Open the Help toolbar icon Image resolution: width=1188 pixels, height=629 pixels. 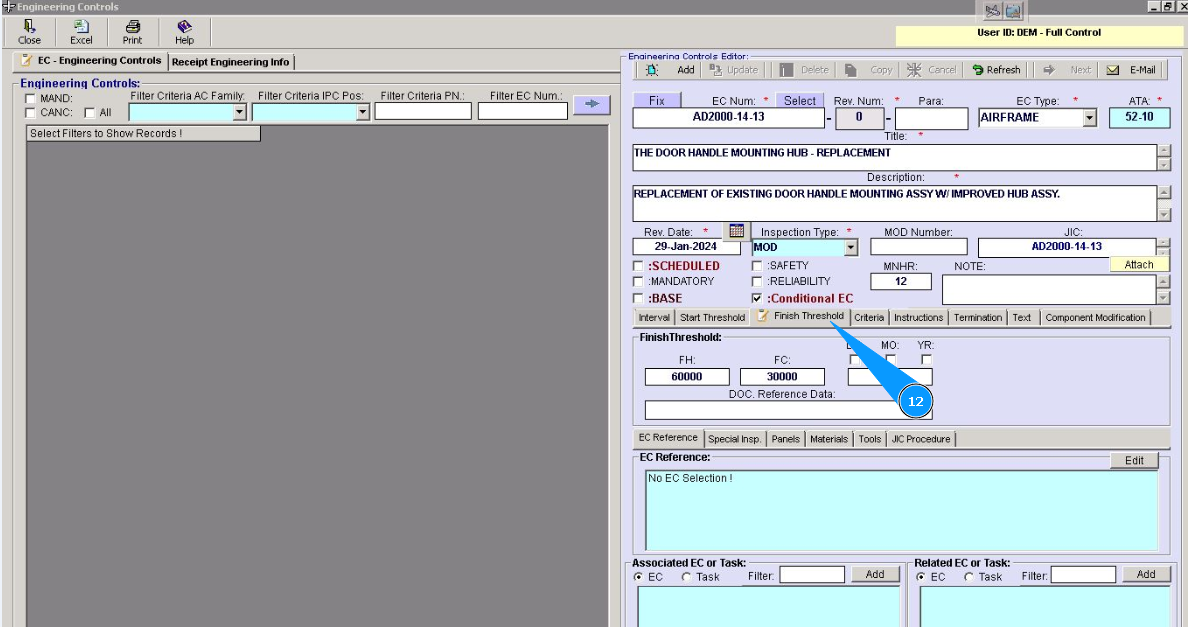point(184,27)
